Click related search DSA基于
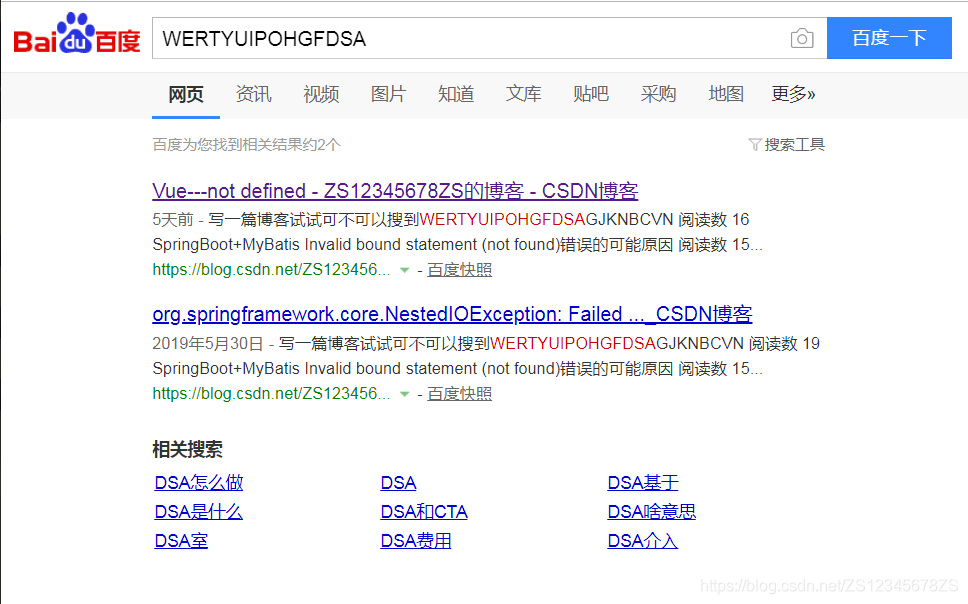 click(x=643, y=482)
